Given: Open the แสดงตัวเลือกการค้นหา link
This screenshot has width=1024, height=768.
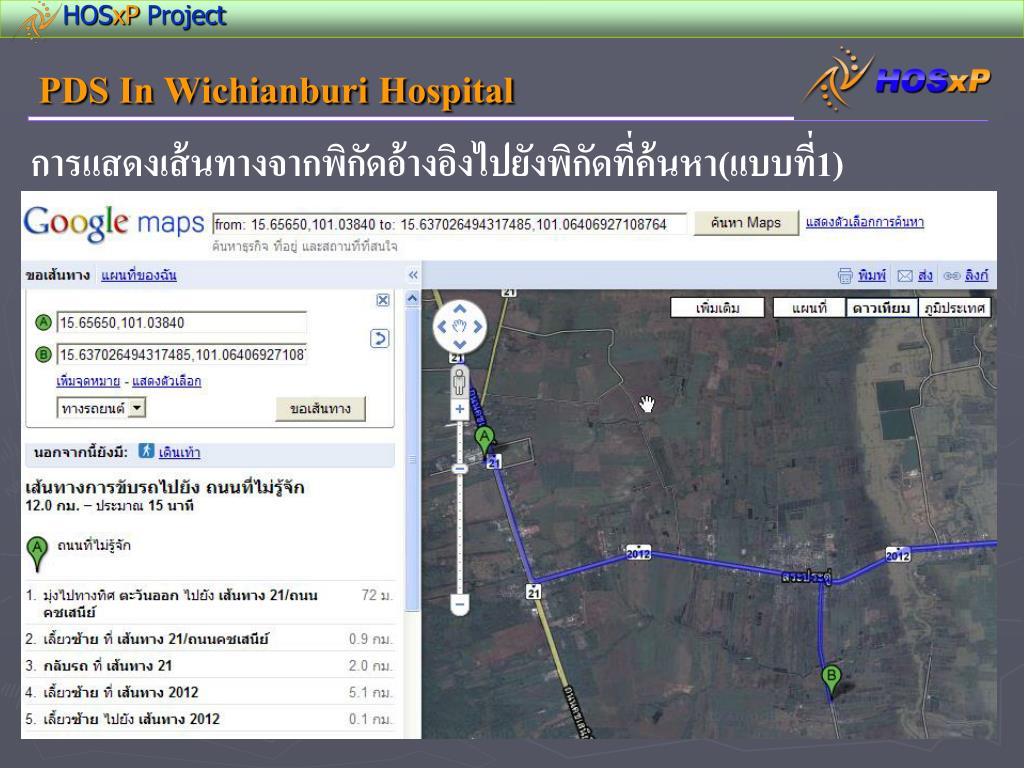Looking at the screenshot, I should [865, 222].
